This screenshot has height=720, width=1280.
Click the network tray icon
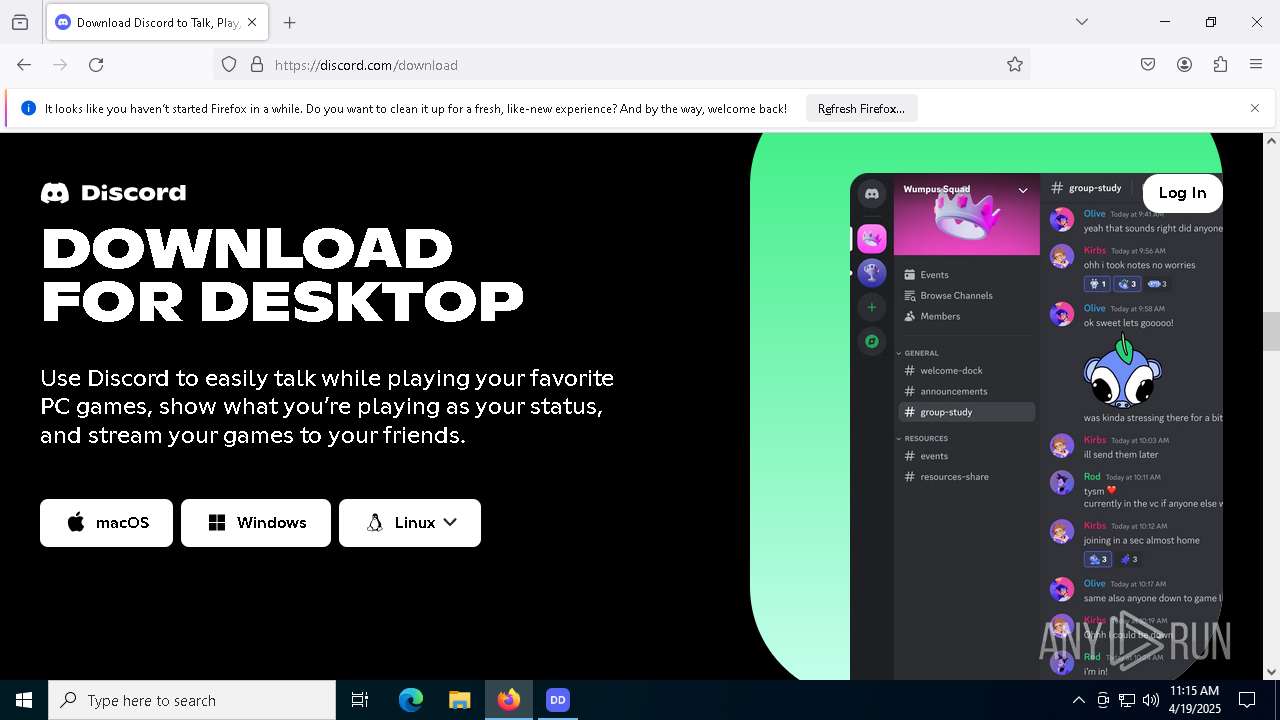[1127, 700]
